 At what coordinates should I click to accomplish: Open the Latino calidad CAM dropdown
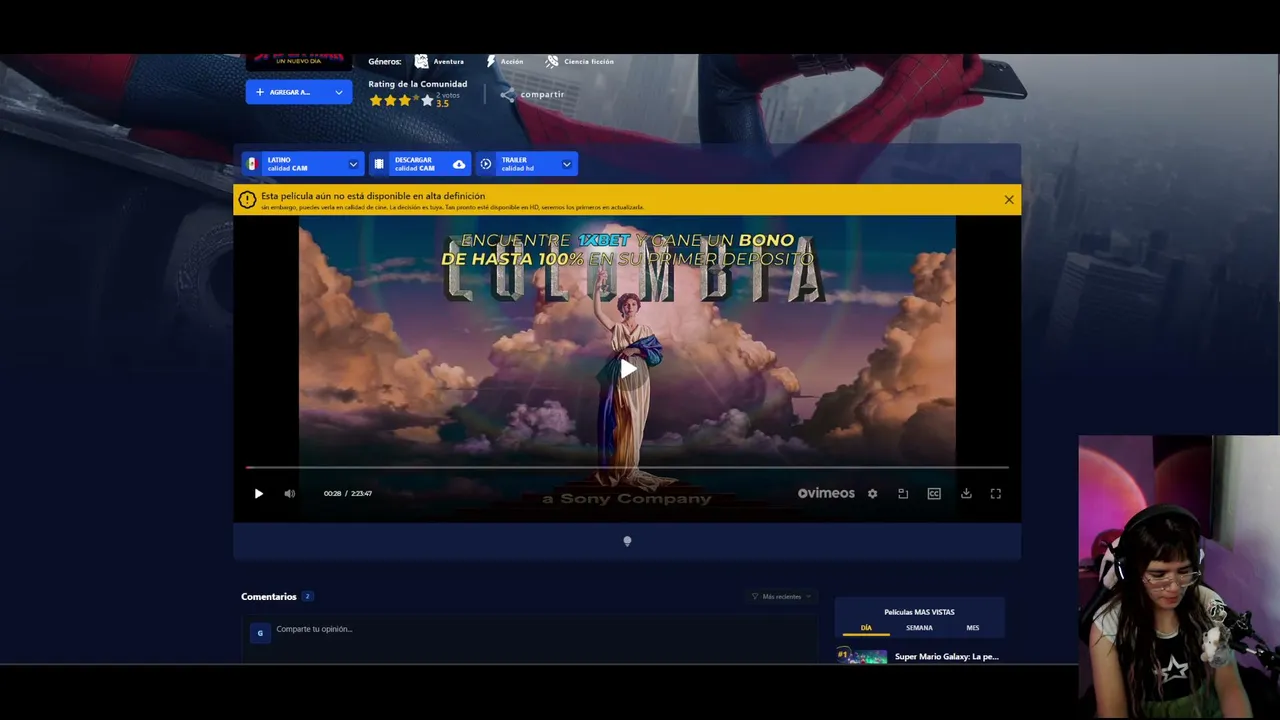pyautogui.click(x=303, y=164)
